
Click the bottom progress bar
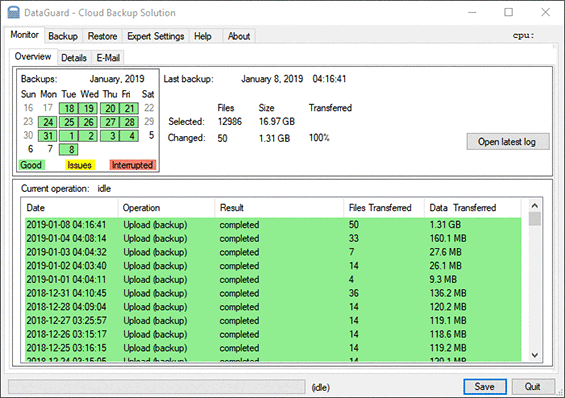pos(156,387)
